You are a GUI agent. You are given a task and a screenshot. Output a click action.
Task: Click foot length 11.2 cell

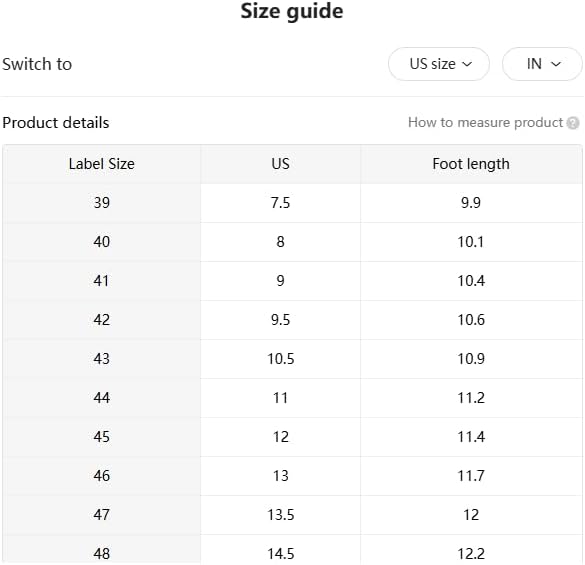(x=471, y=398)
